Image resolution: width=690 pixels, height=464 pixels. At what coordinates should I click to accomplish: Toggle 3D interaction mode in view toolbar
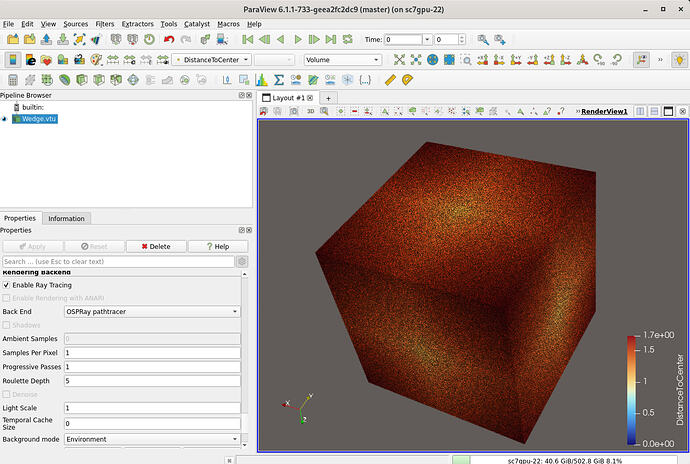311,111
